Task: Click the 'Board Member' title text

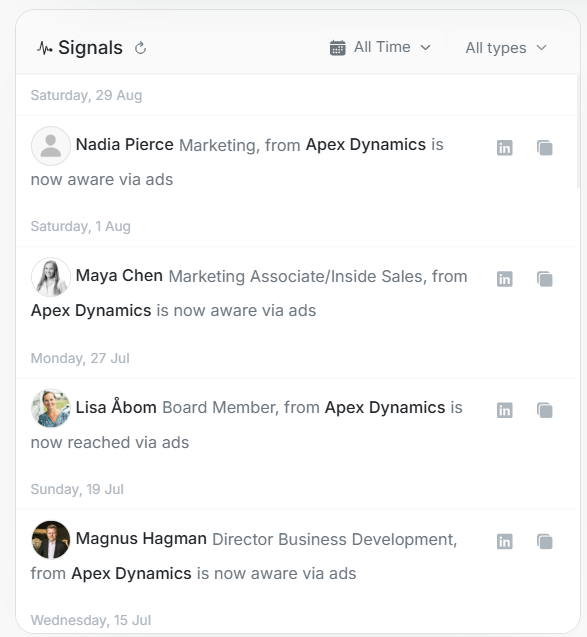Action: 220,407
